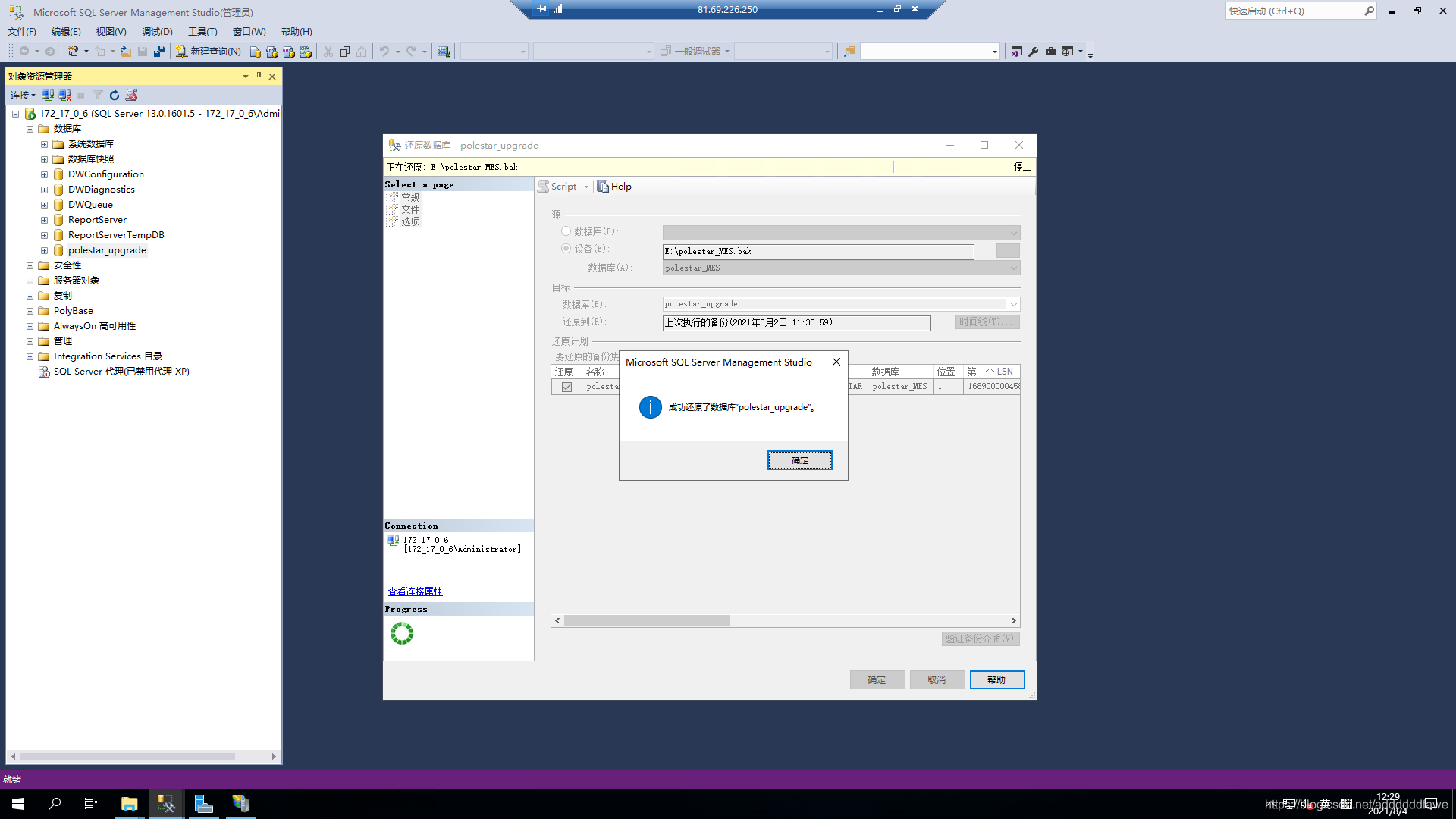Expand the polestar_upgrade database node
Image resolution: width=1456 pixels, height=819 pixels.
tap(44, 250)
